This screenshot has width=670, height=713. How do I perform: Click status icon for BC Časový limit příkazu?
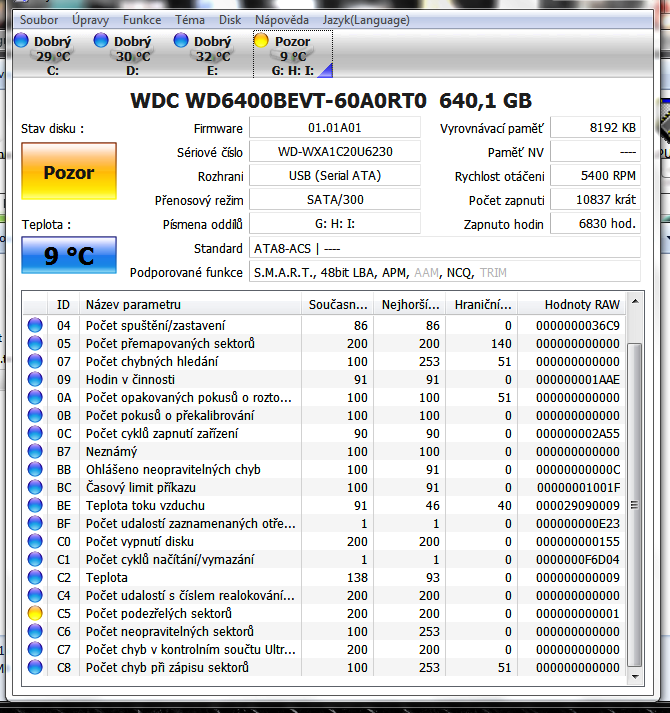[35, 487]
